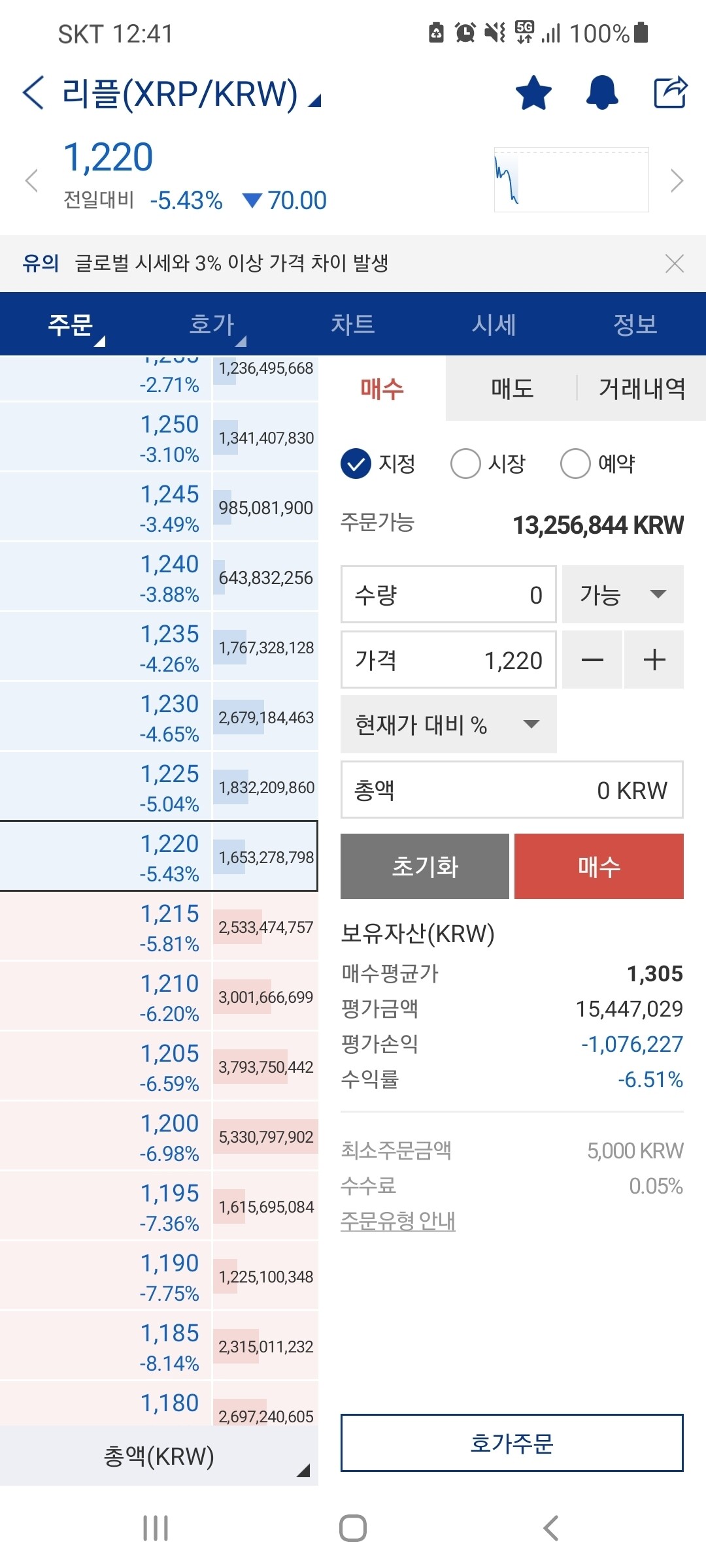The height and width of the screenshot is (1568, 706).
Task: Increase price with the plus button
Action: click(x=654, y=660)
